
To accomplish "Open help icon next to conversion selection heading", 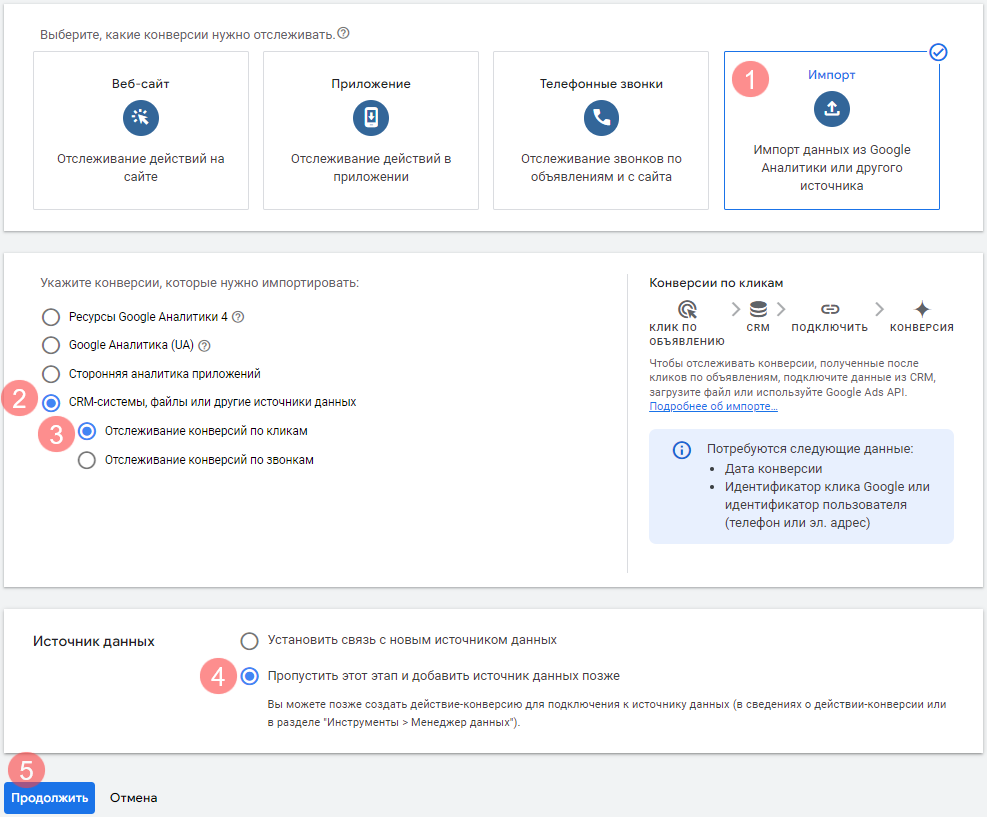I will (x=343, y=33).
